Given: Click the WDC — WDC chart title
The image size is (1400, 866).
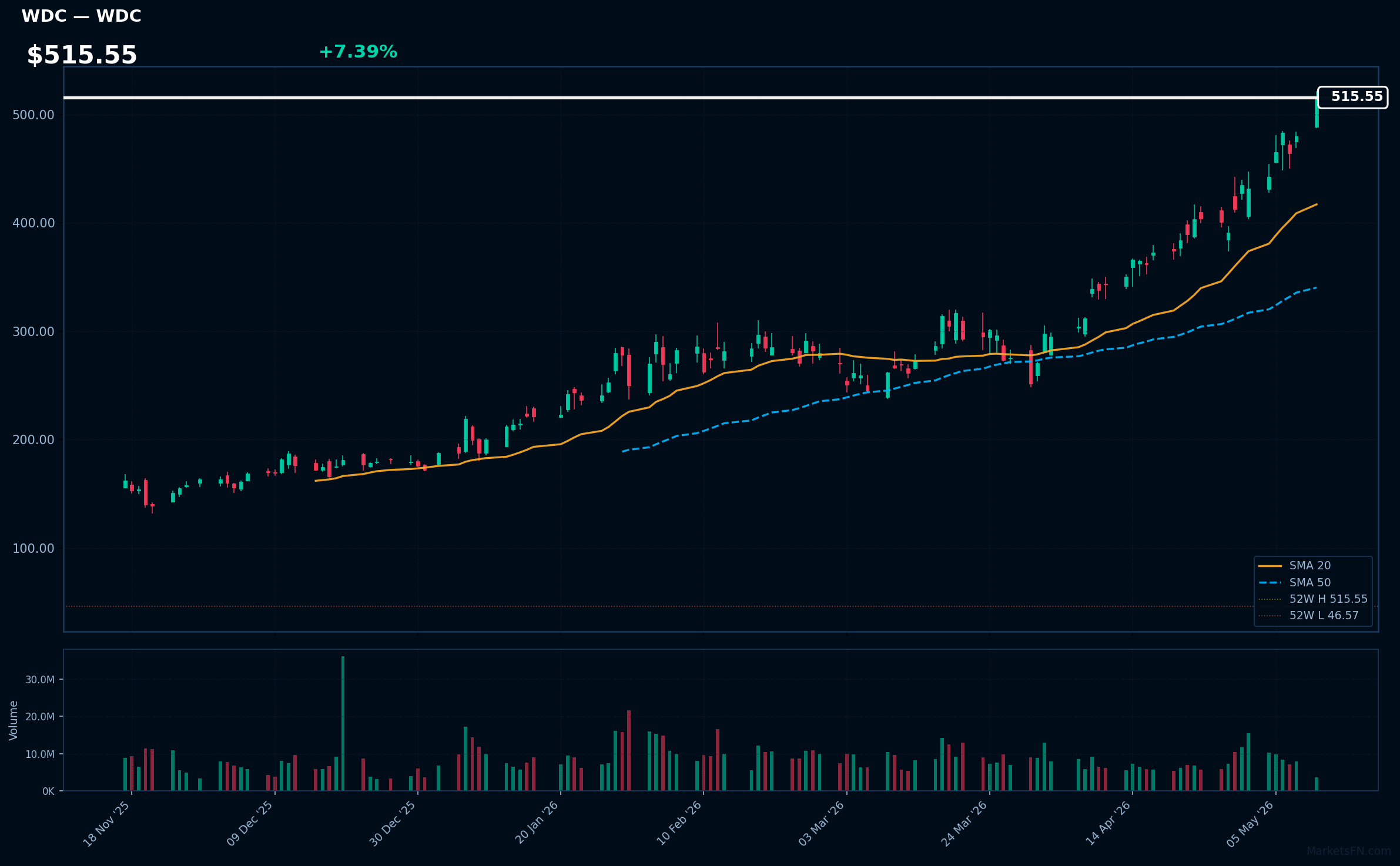Looking at the screenshot, I should (81, 16).
